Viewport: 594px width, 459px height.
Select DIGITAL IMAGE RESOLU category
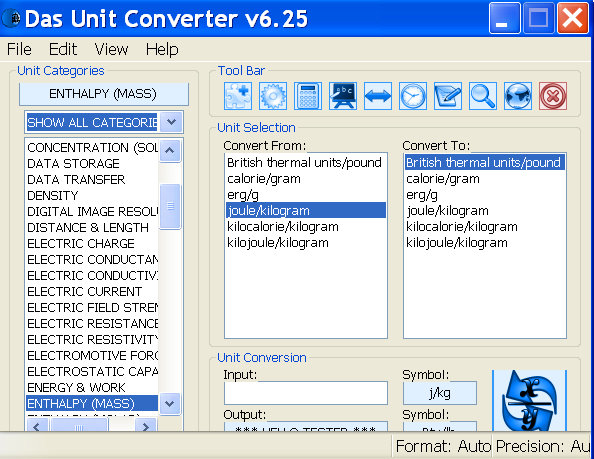coord(92,211)
